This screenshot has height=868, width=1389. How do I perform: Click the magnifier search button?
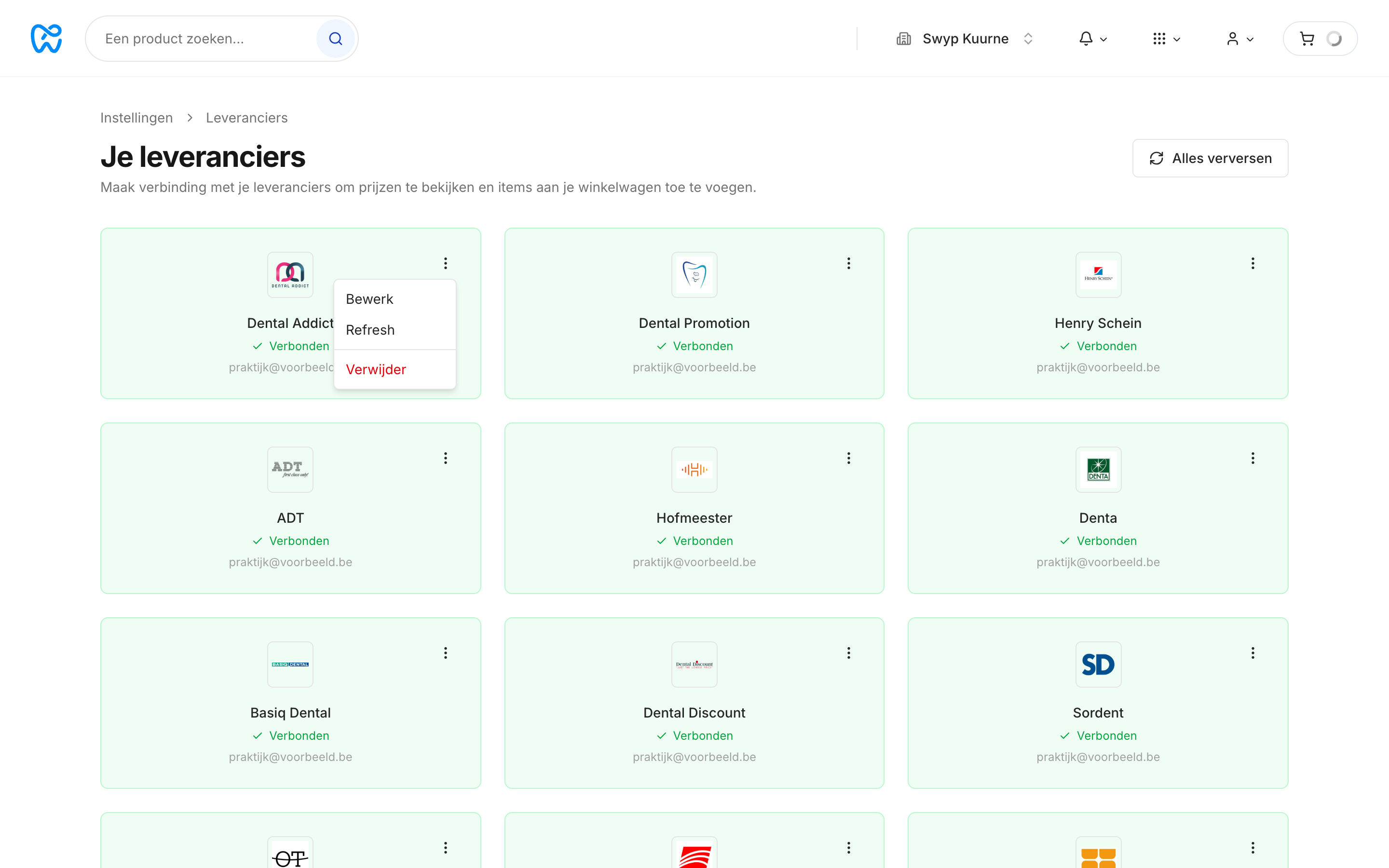point(336,39)
